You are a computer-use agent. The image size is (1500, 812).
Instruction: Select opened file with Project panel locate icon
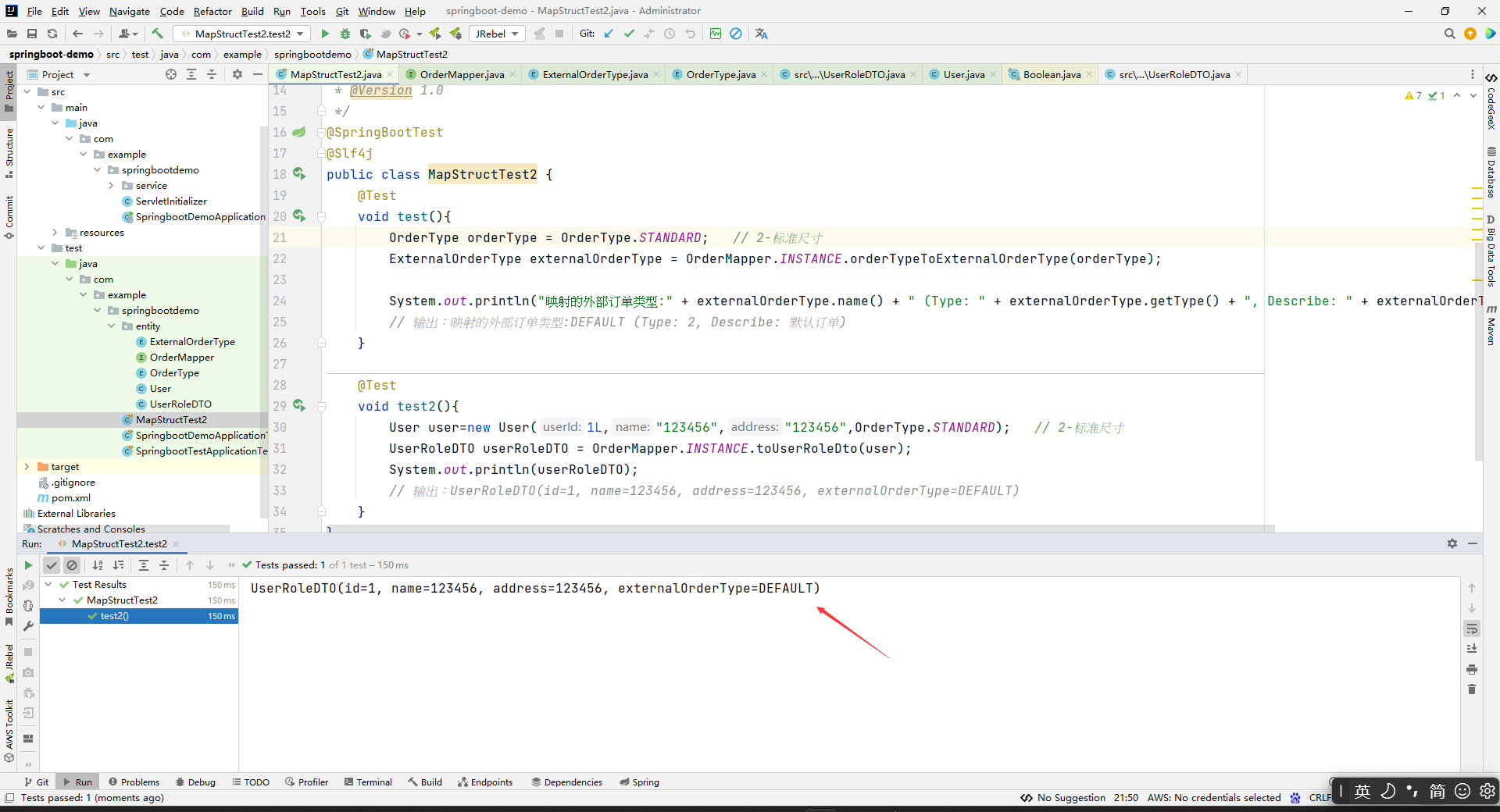[x=171, y=74]
